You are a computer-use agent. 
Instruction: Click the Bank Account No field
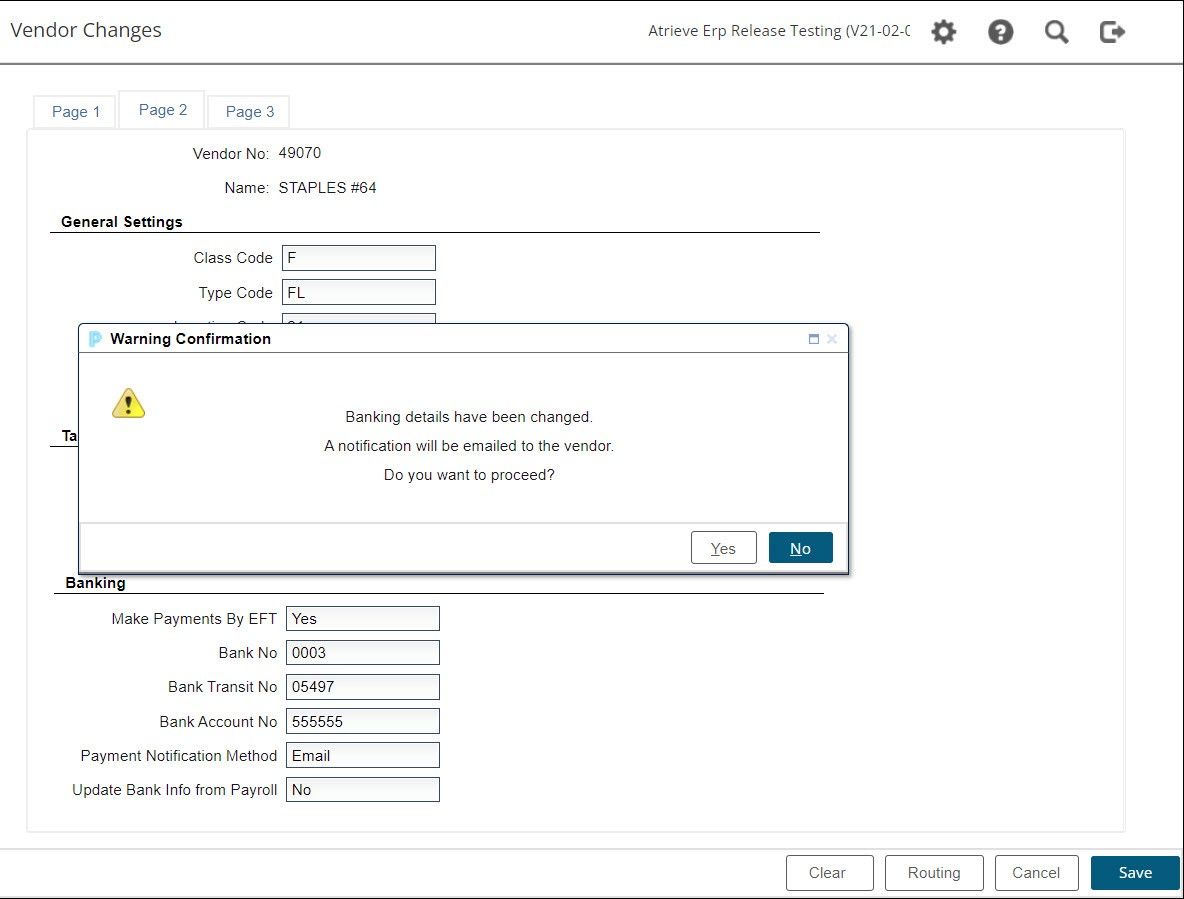click(x=362, y=721)
